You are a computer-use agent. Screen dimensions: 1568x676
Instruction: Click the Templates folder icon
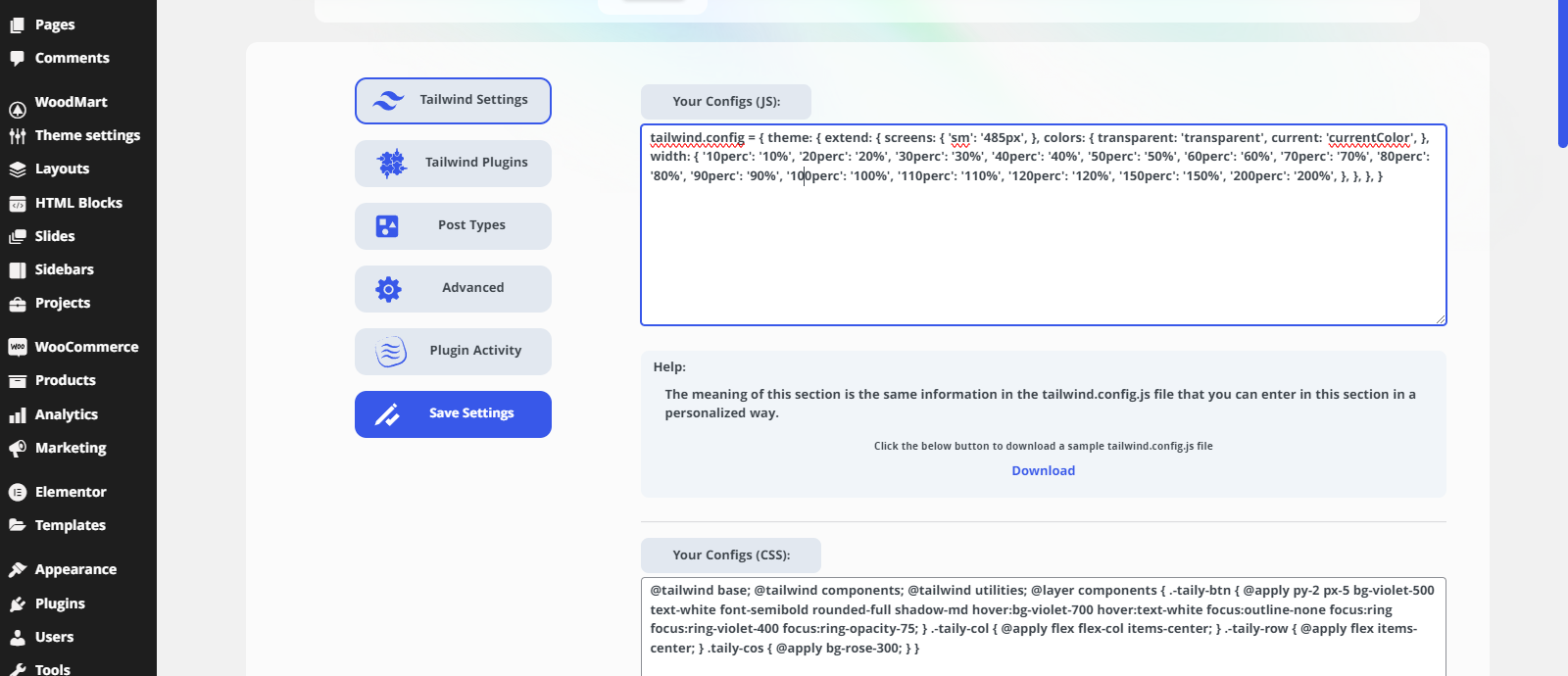coord(17,525)
